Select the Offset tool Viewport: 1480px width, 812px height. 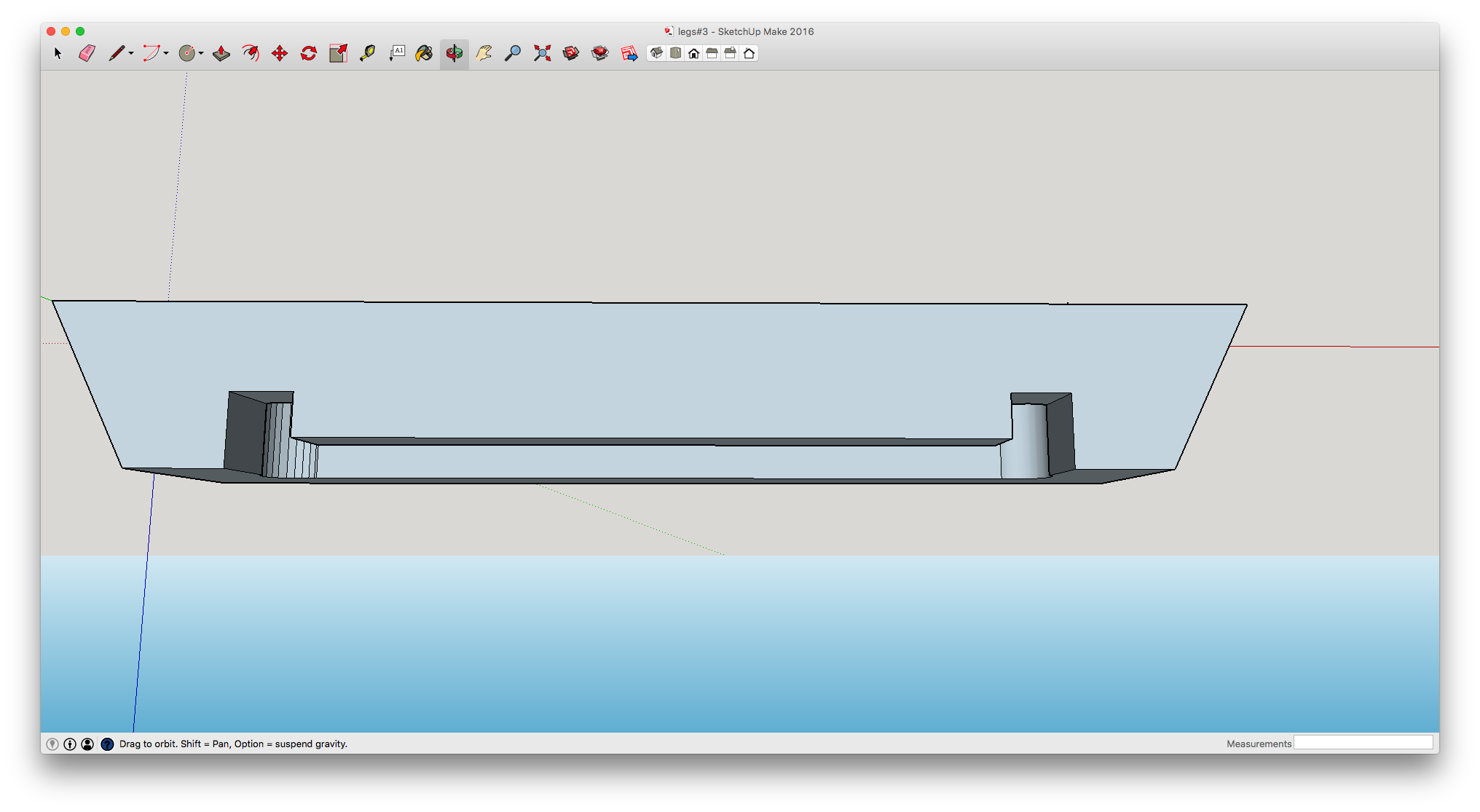click(x=251, y=53)
